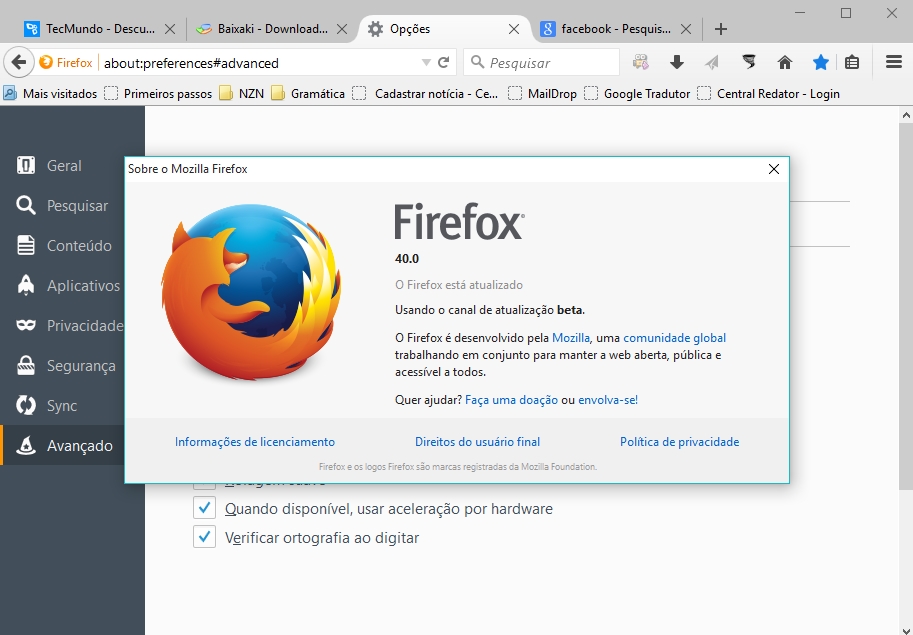The height and width of the screenshot is (635, 913).
Task: Toggle Verificar ortografia ao digitar checkbox
Action: tap(204, 537)
